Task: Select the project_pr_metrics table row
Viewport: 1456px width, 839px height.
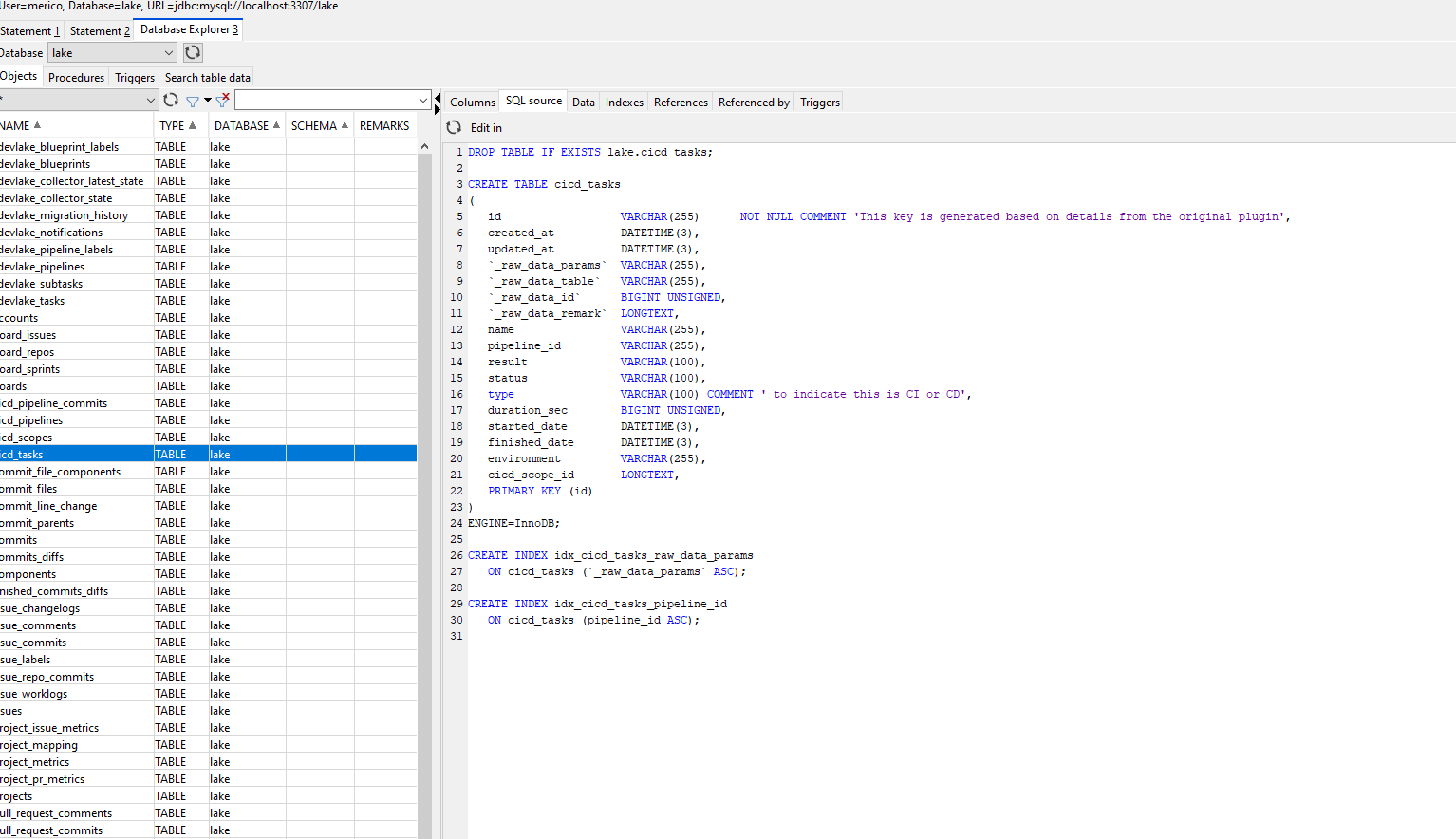Action: pos(208,778)
